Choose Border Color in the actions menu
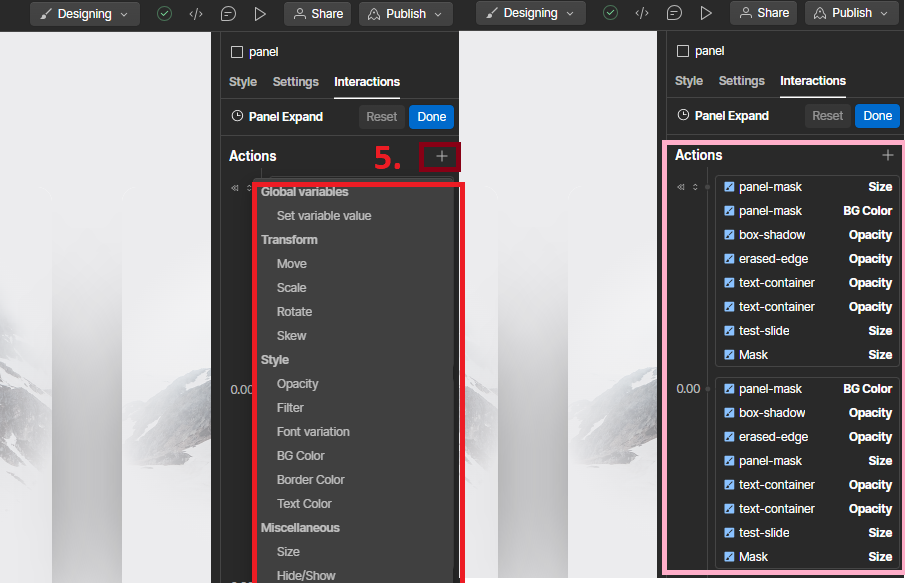 point(311,480)
